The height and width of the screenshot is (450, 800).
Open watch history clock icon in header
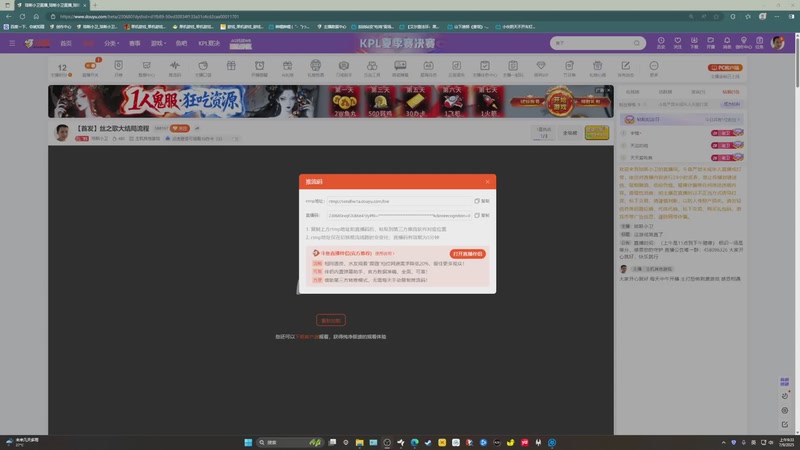tap(661, 42)
